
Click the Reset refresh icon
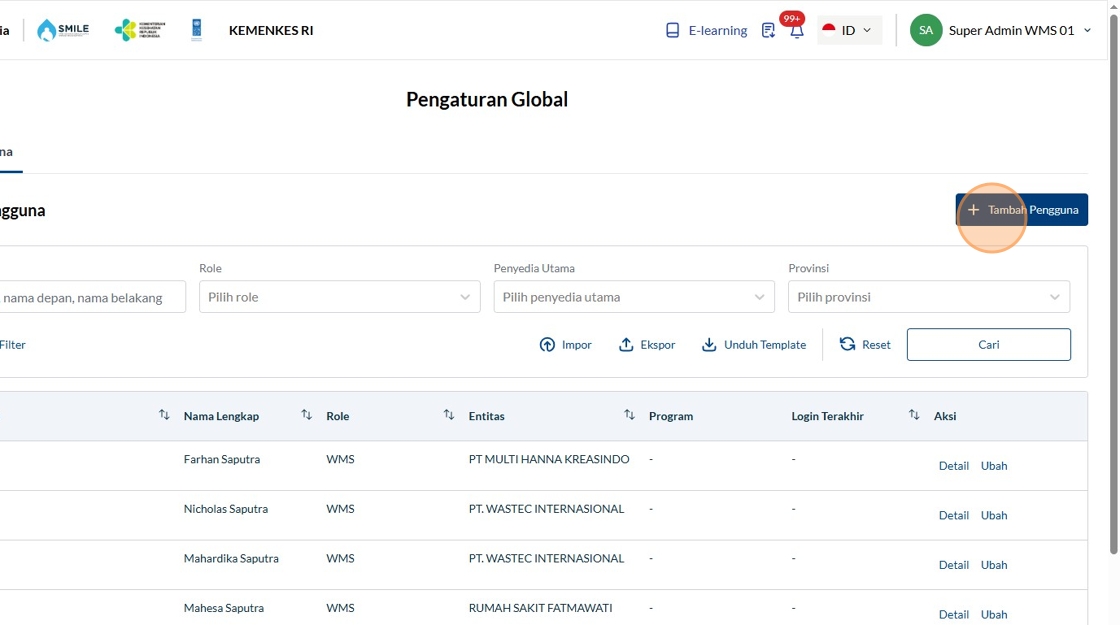pos(847,344)
